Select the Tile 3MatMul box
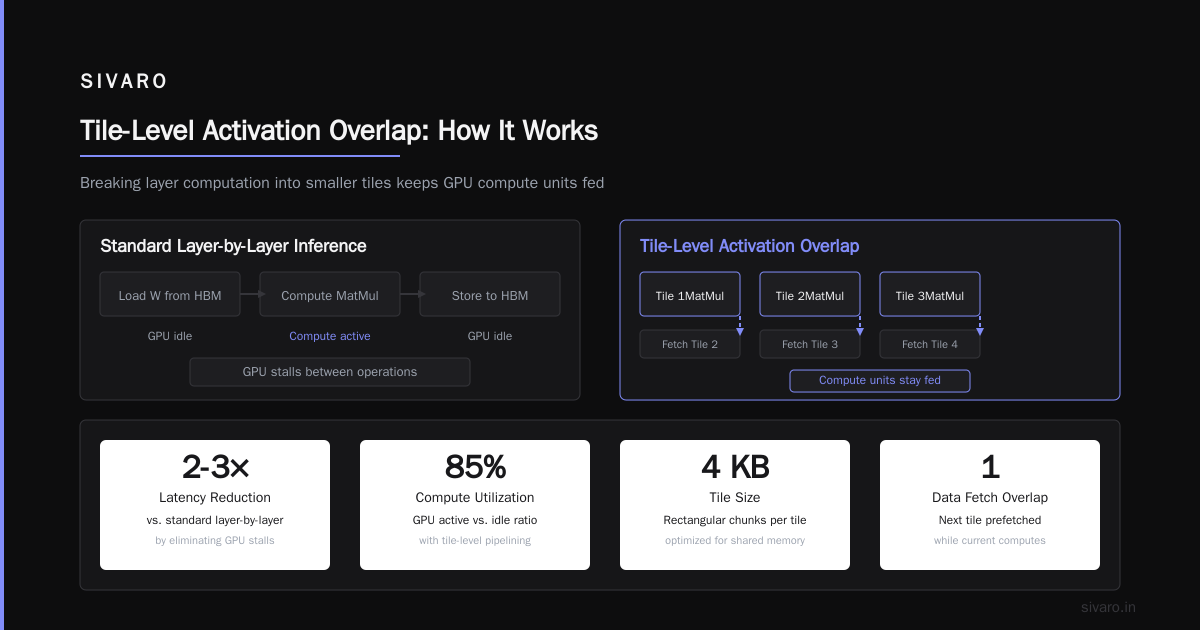The image size is (1200, 630). tap(930, 295)
